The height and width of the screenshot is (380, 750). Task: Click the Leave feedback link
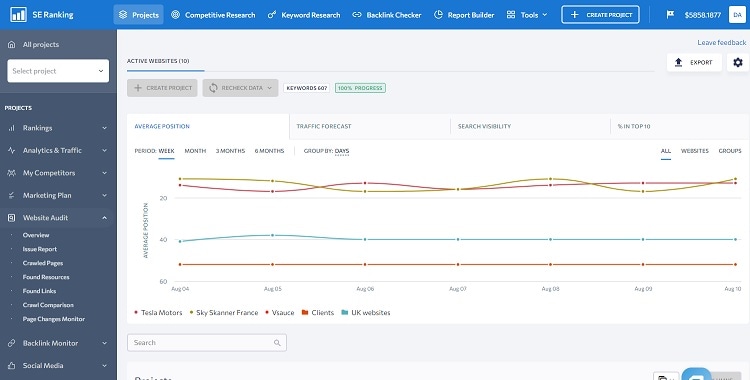pyautogui.click(x=721, y=43)
